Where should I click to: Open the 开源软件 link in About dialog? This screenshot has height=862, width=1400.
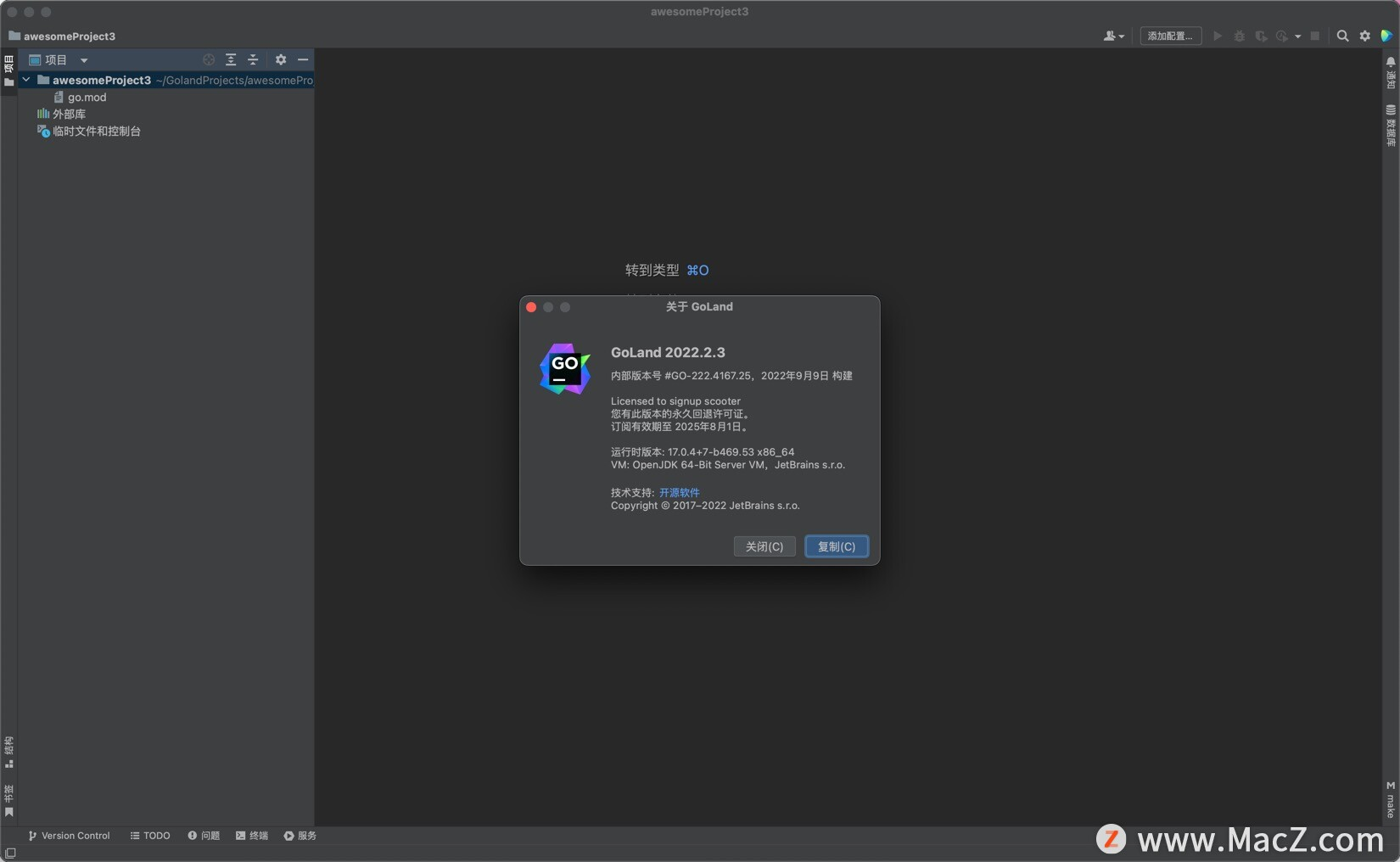[x=680, y=492]
